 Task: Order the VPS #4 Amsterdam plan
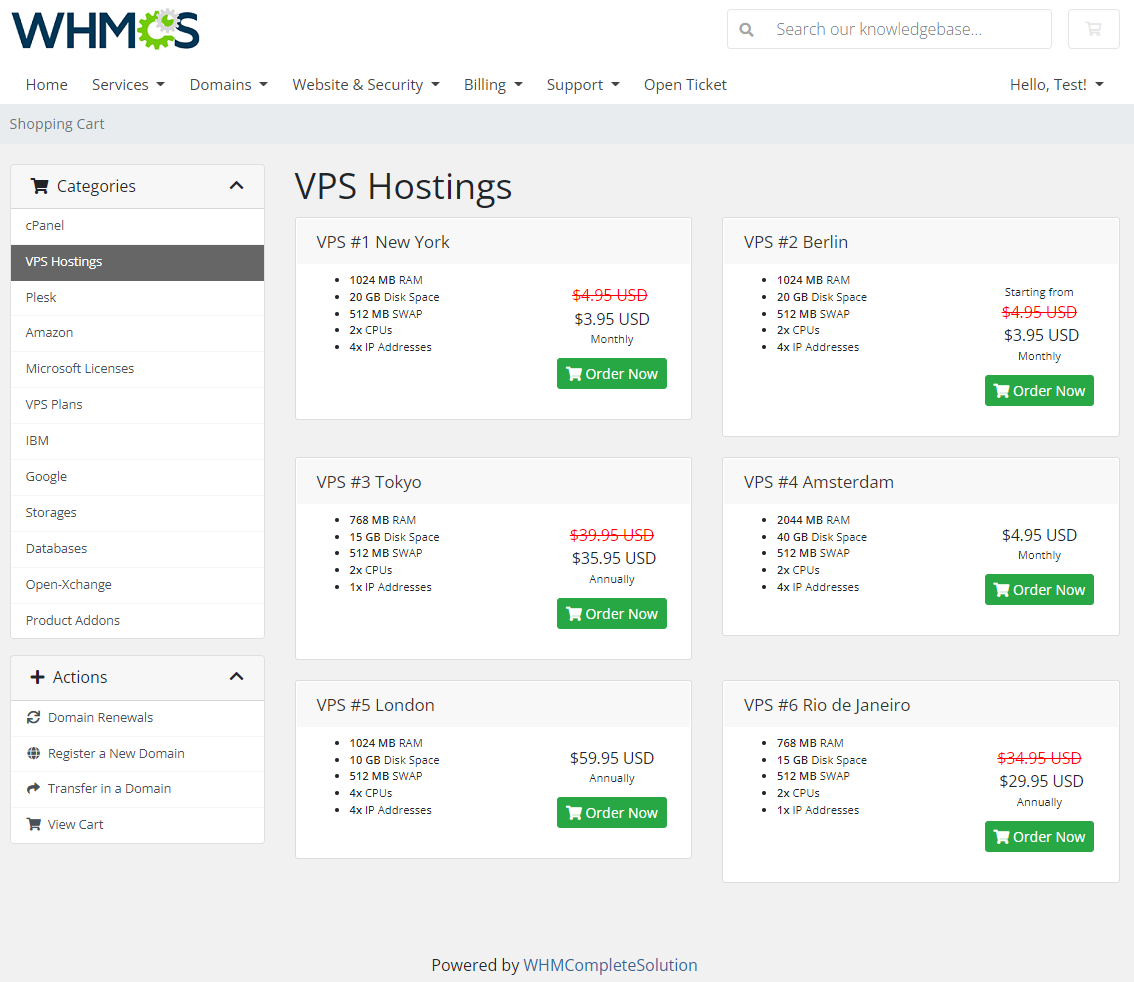pos(1039,589)
